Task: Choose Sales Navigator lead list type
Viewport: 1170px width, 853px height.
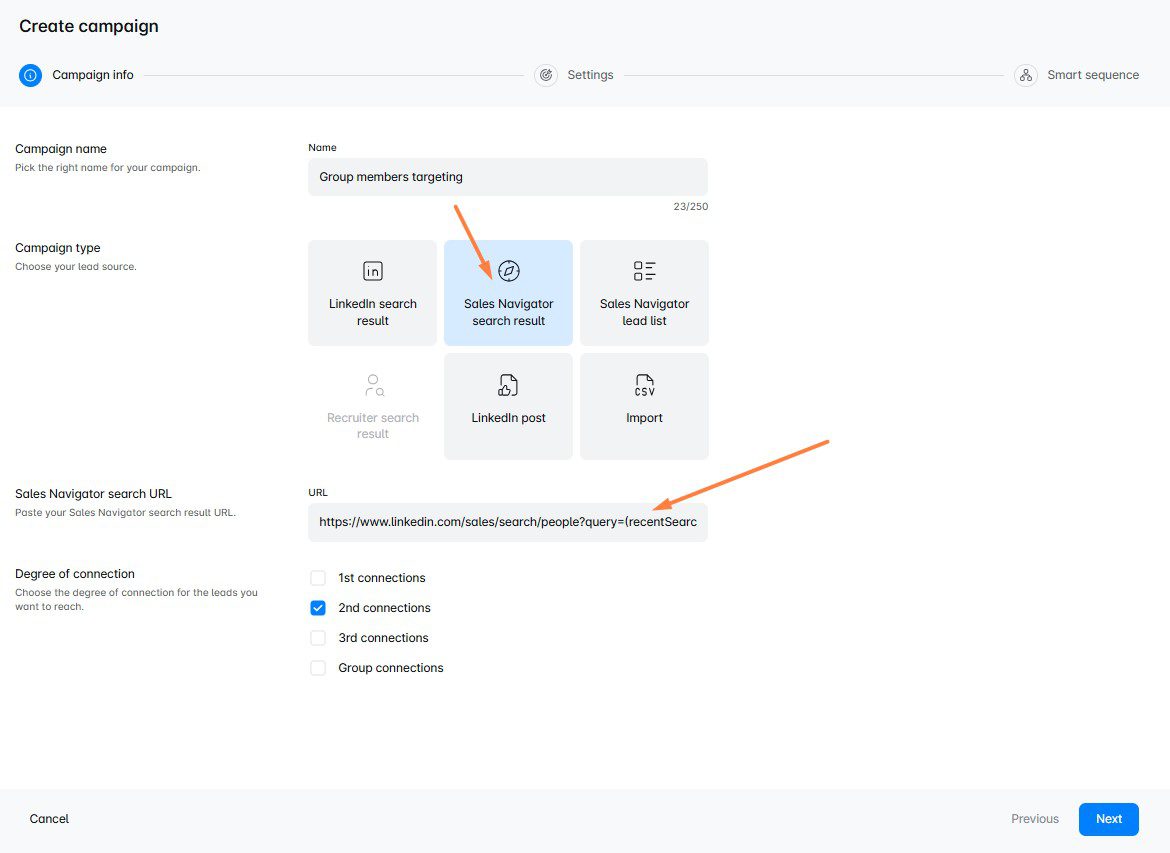Action: [644, 293]
